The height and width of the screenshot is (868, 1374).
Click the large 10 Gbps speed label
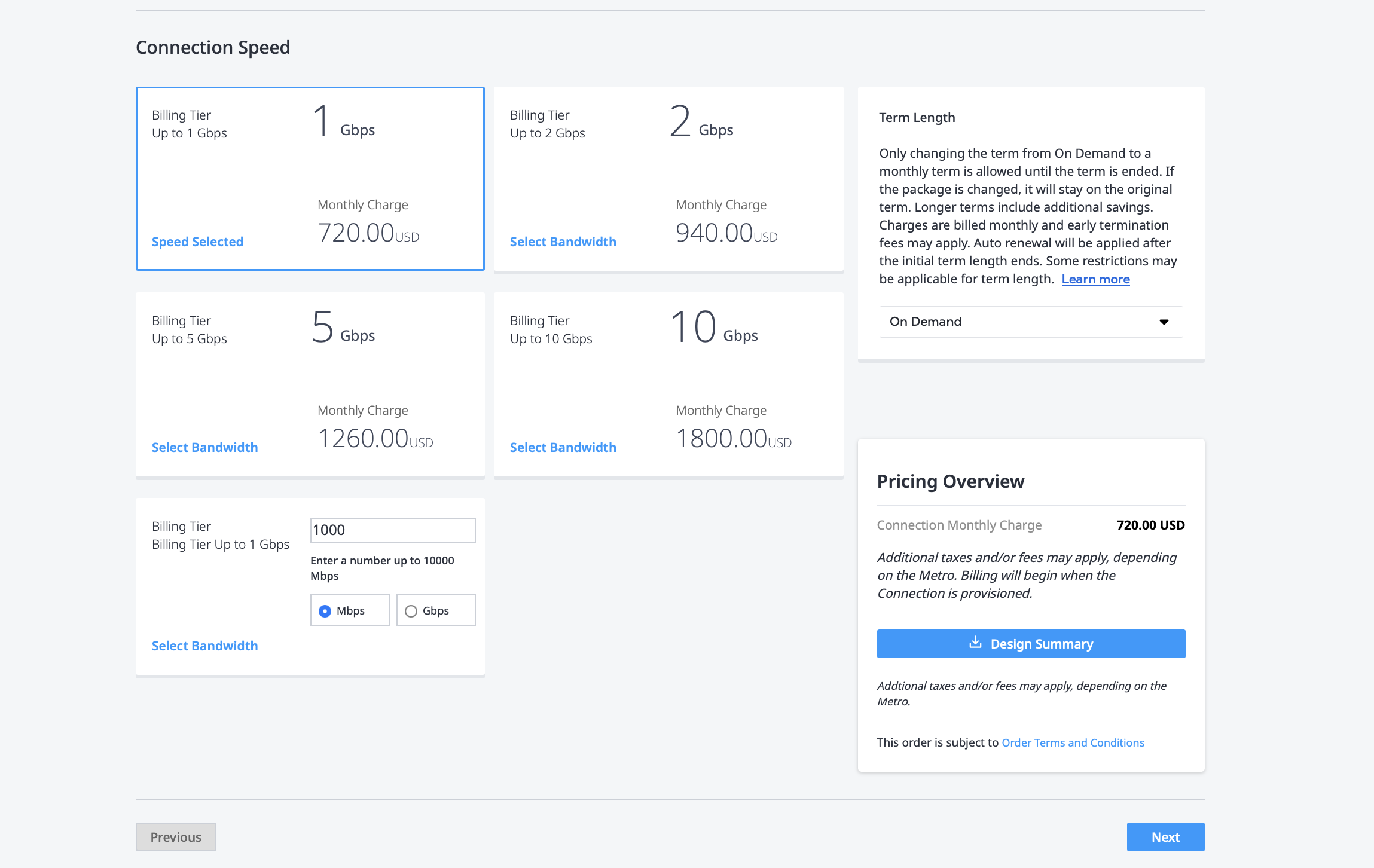pyautogui.click(x=714, y=326)
